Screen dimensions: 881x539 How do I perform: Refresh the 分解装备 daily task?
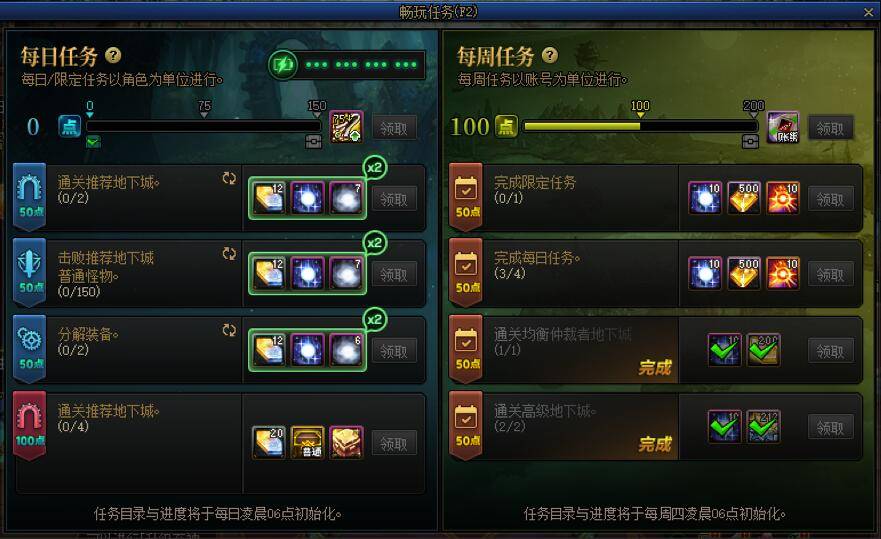229,330
